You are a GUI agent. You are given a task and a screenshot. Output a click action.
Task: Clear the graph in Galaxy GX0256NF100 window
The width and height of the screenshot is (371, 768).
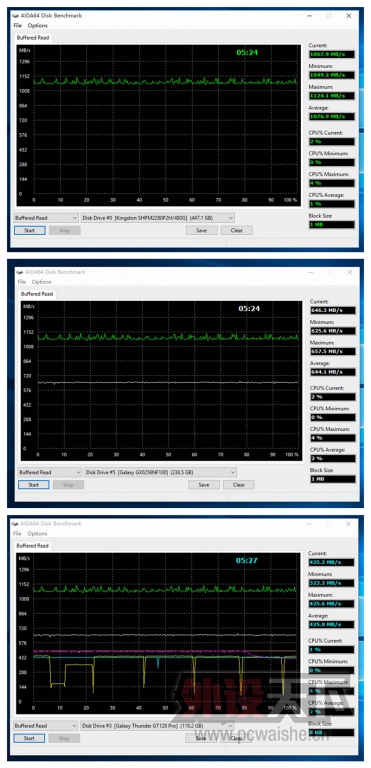click(239, 484)
